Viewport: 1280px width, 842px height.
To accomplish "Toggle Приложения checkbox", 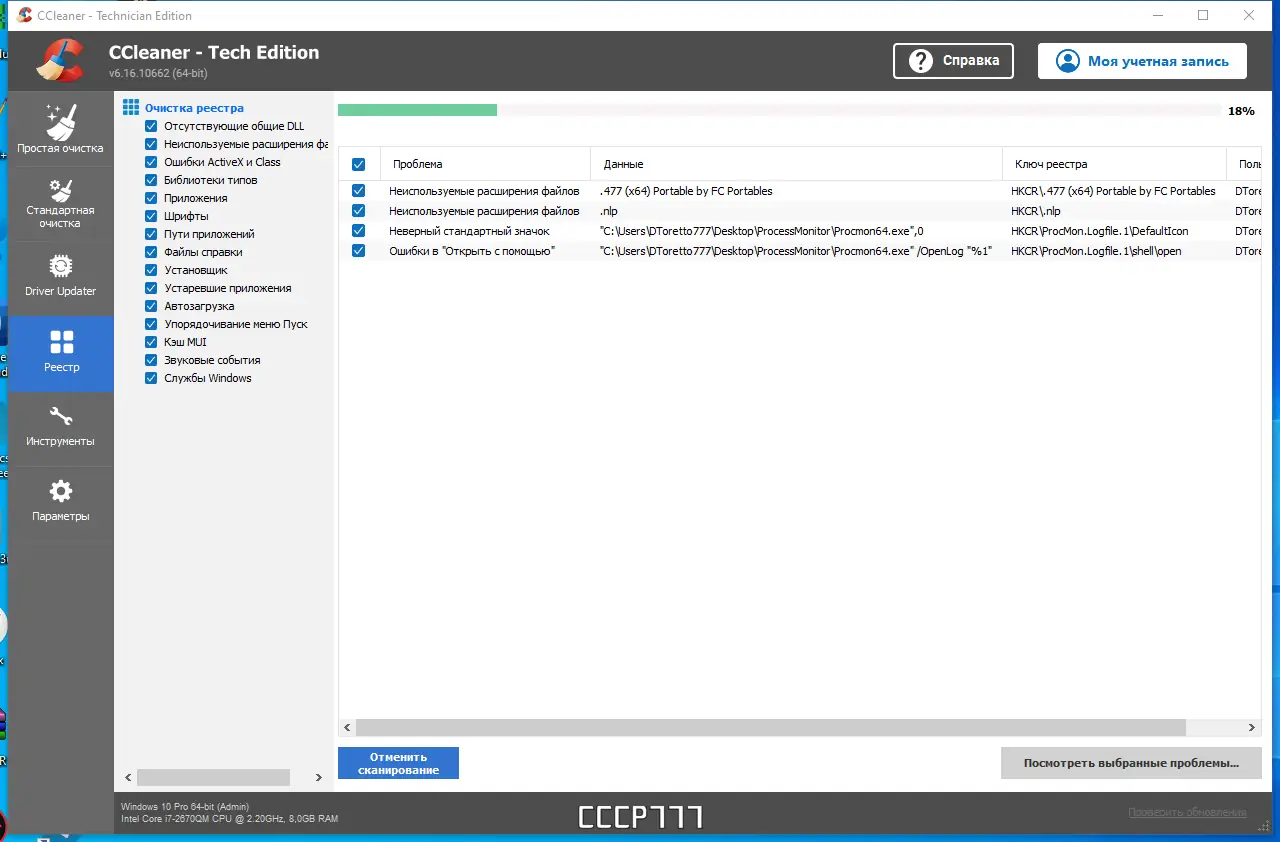I will (151, 198).
